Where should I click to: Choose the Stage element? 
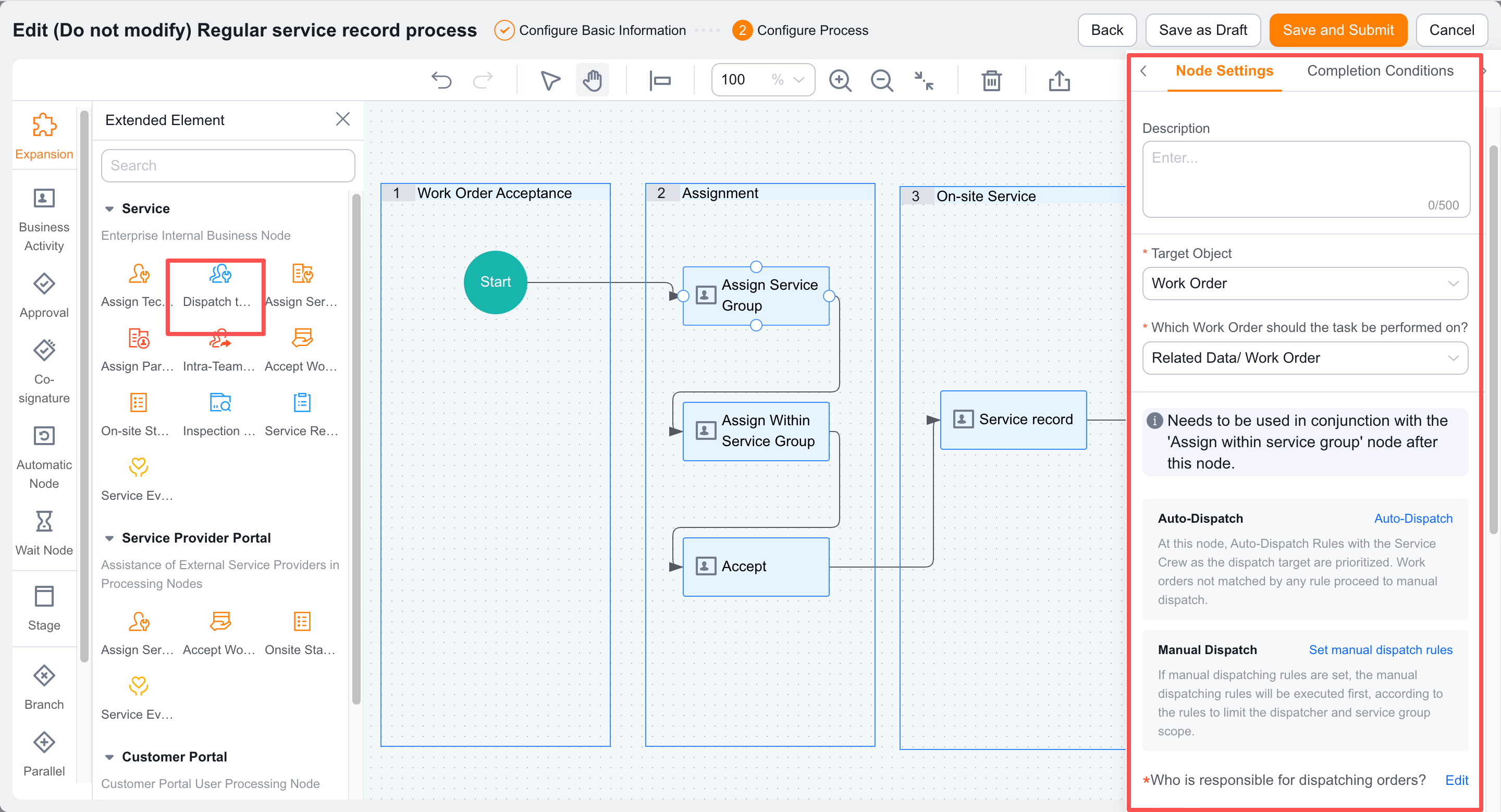pos(44,608)
